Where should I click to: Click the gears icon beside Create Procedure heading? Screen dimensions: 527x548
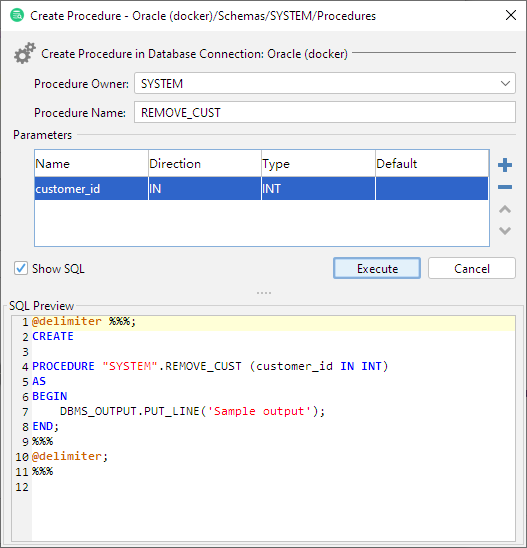[x=24, y=53]
